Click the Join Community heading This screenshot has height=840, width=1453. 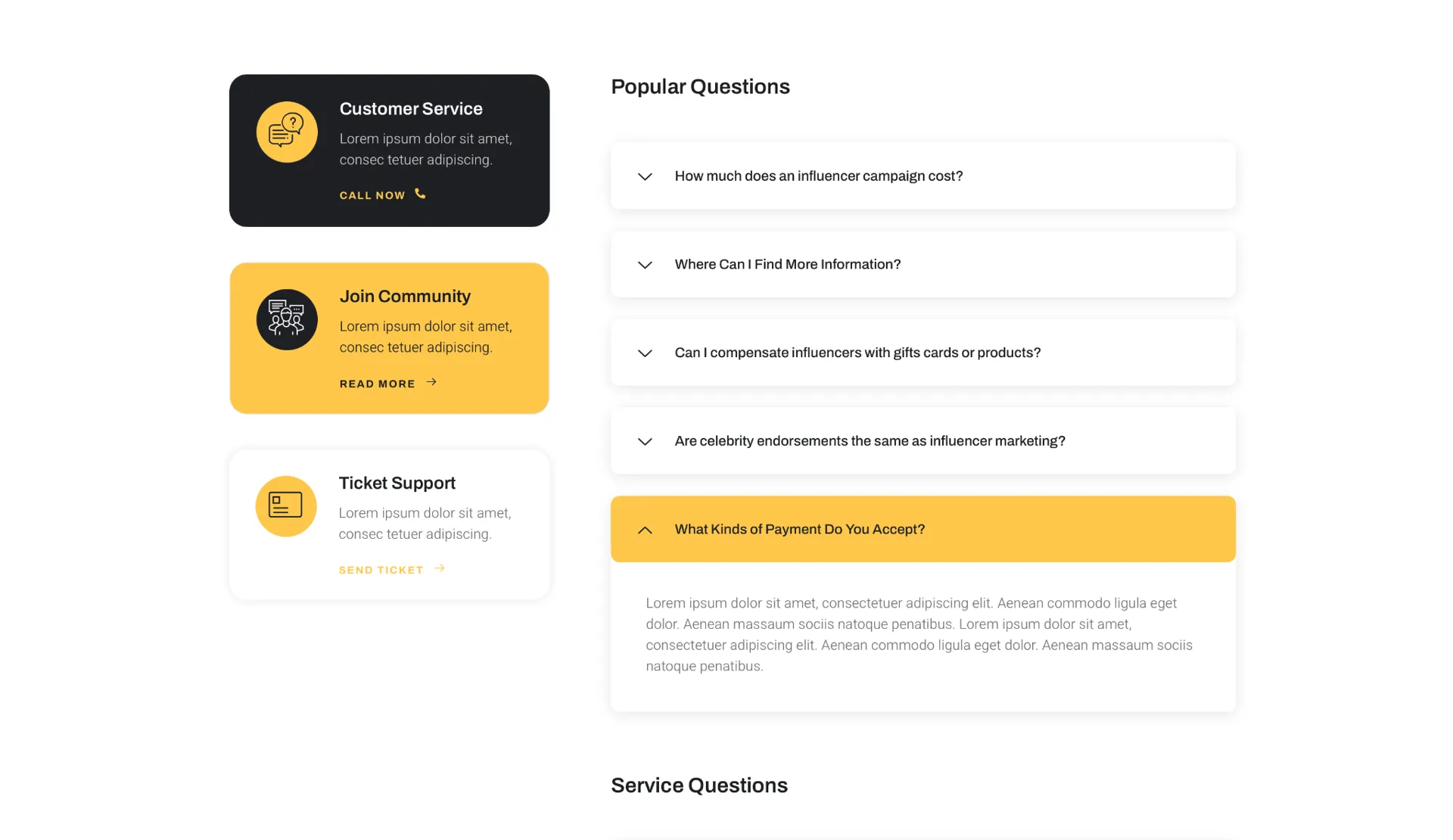[x=405, y=297]
